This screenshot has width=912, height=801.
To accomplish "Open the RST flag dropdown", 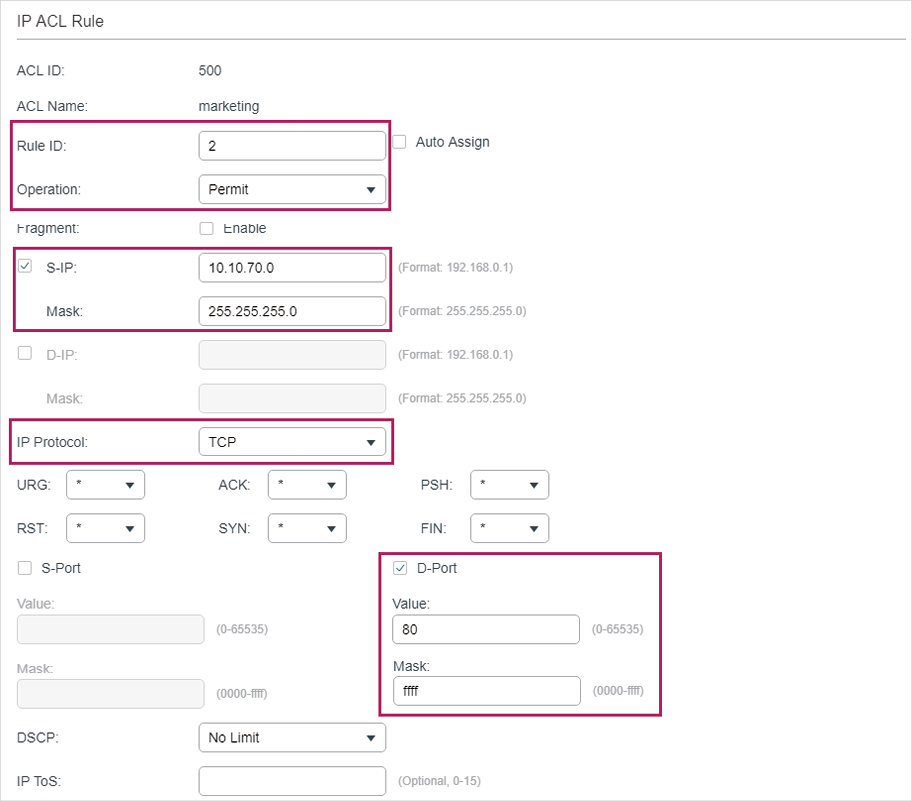I will (105, 528).
